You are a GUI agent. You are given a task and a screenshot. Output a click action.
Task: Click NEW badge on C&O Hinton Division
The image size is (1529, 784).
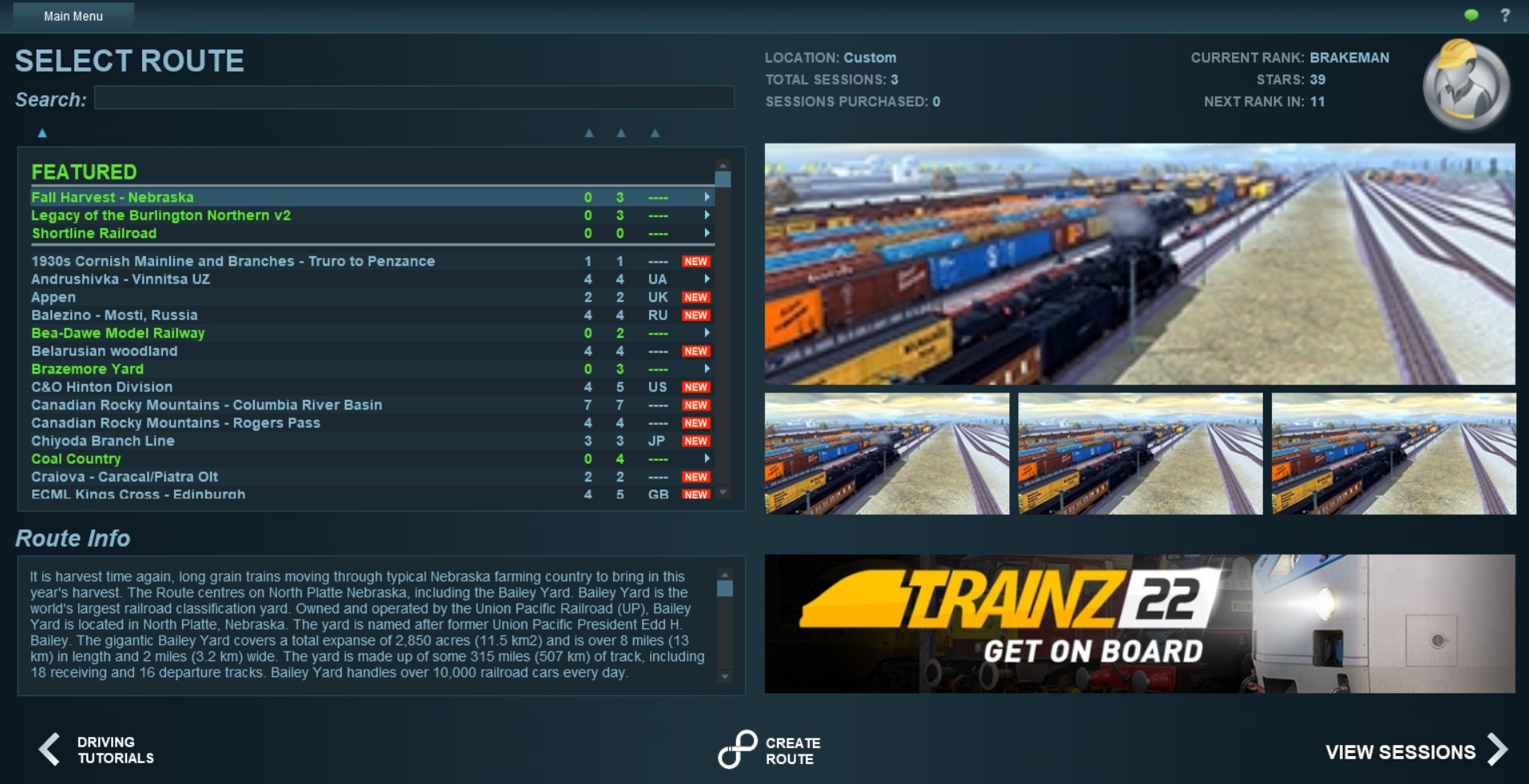pos(695,387)
